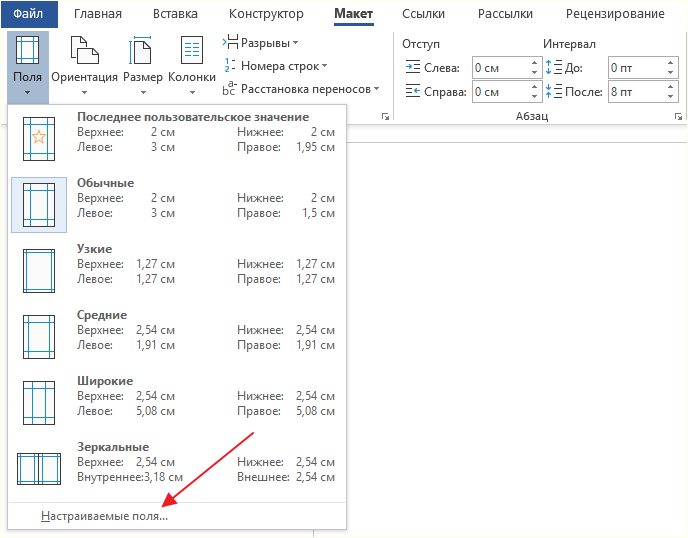The height and width of the screenshot is (538, 688).
Task: Click the Зеркальные margins thumbnail
Action: click(39, 469)
